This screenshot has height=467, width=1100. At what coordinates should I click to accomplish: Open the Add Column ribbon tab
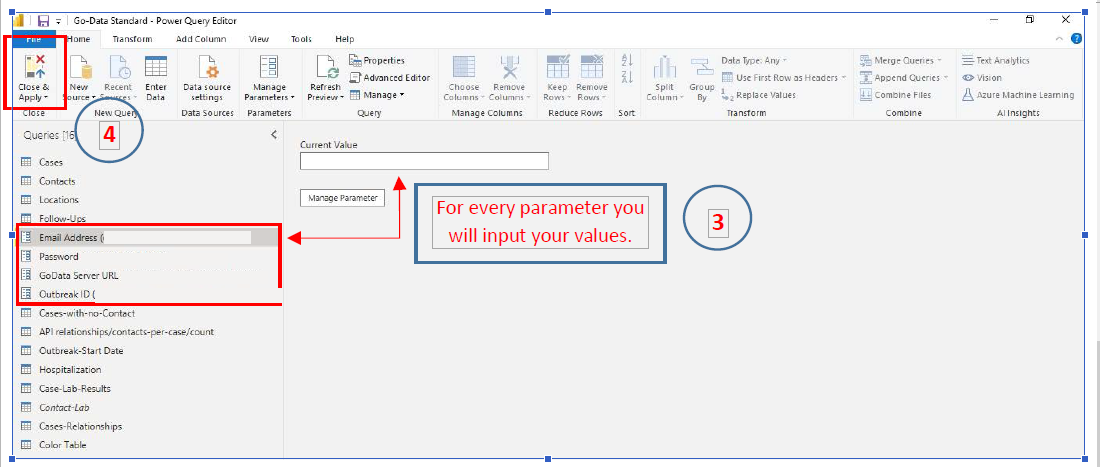200,39
